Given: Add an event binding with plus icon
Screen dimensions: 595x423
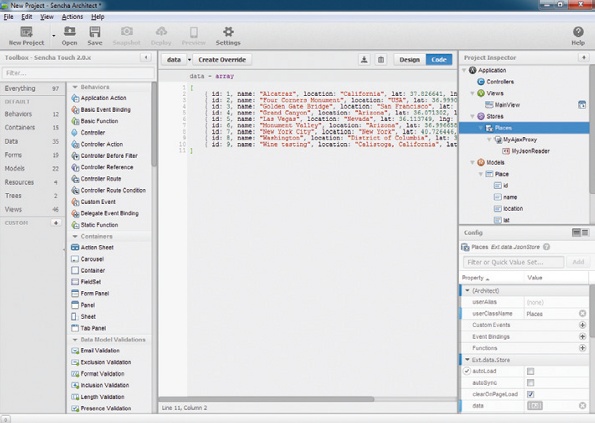Looking at the screenshot, I should [582, 337].
